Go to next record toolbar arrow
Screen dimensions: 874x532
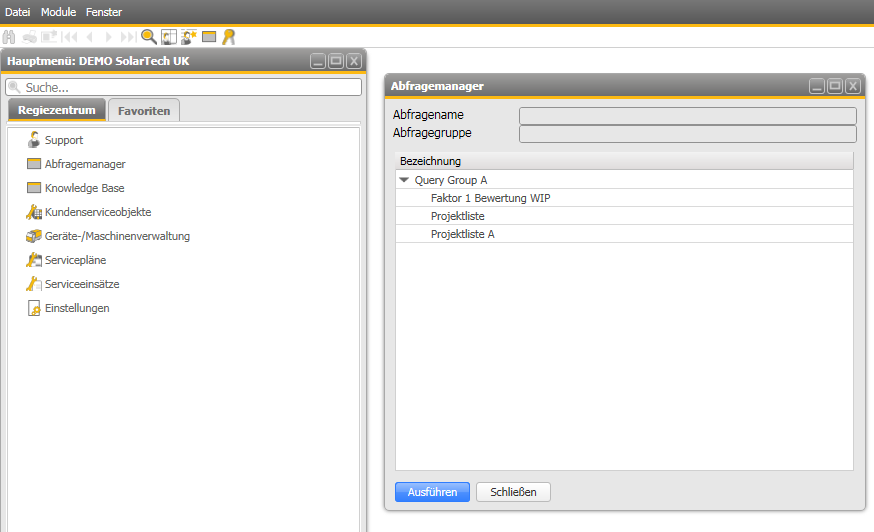tap(108, 37)
